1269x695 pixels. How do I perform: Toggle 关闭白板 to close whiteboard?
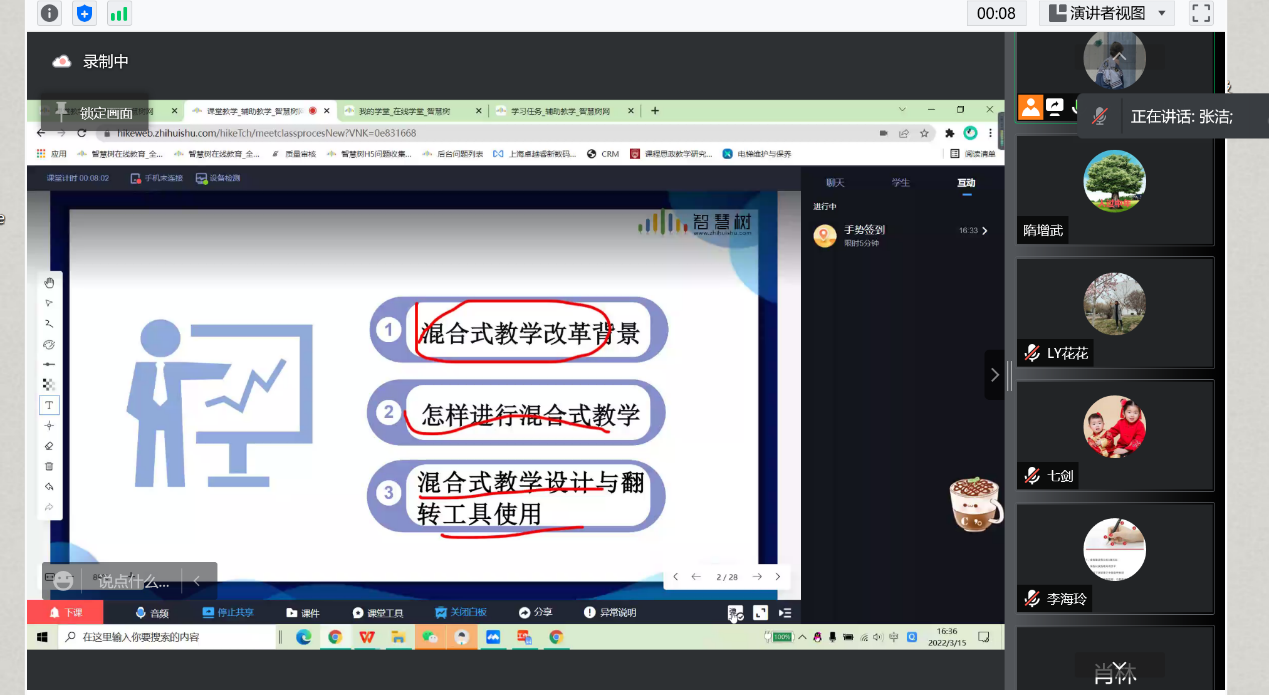pos(460,613)
